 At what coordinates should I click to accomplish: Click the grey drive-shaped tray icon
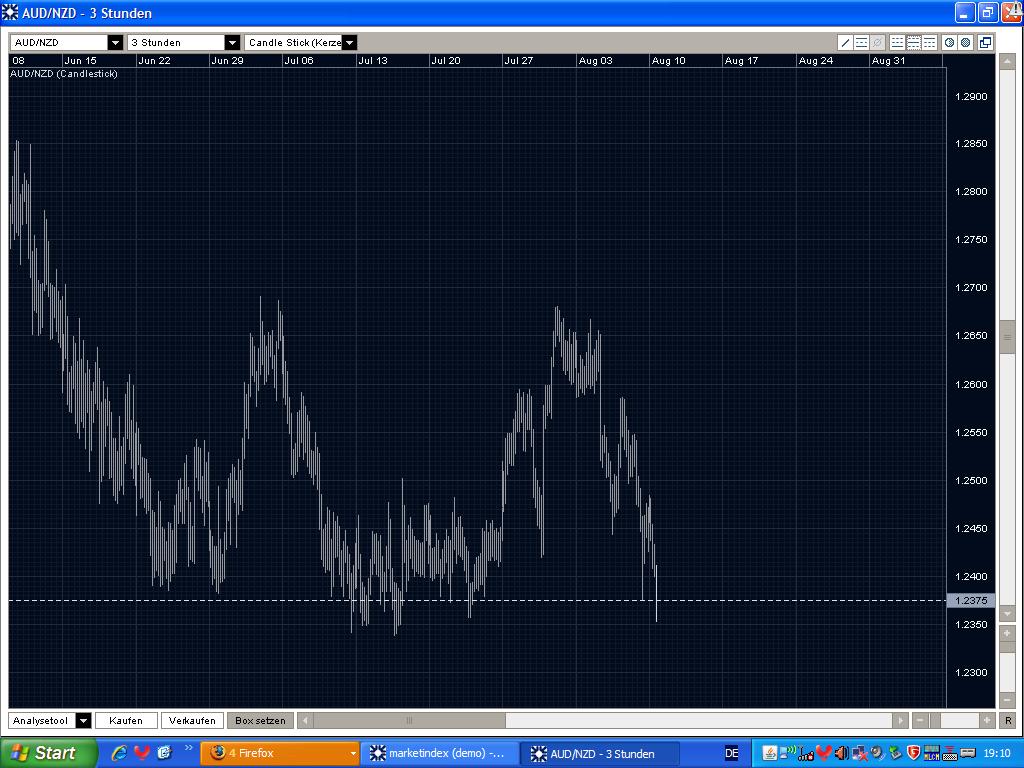click(968, 753)
